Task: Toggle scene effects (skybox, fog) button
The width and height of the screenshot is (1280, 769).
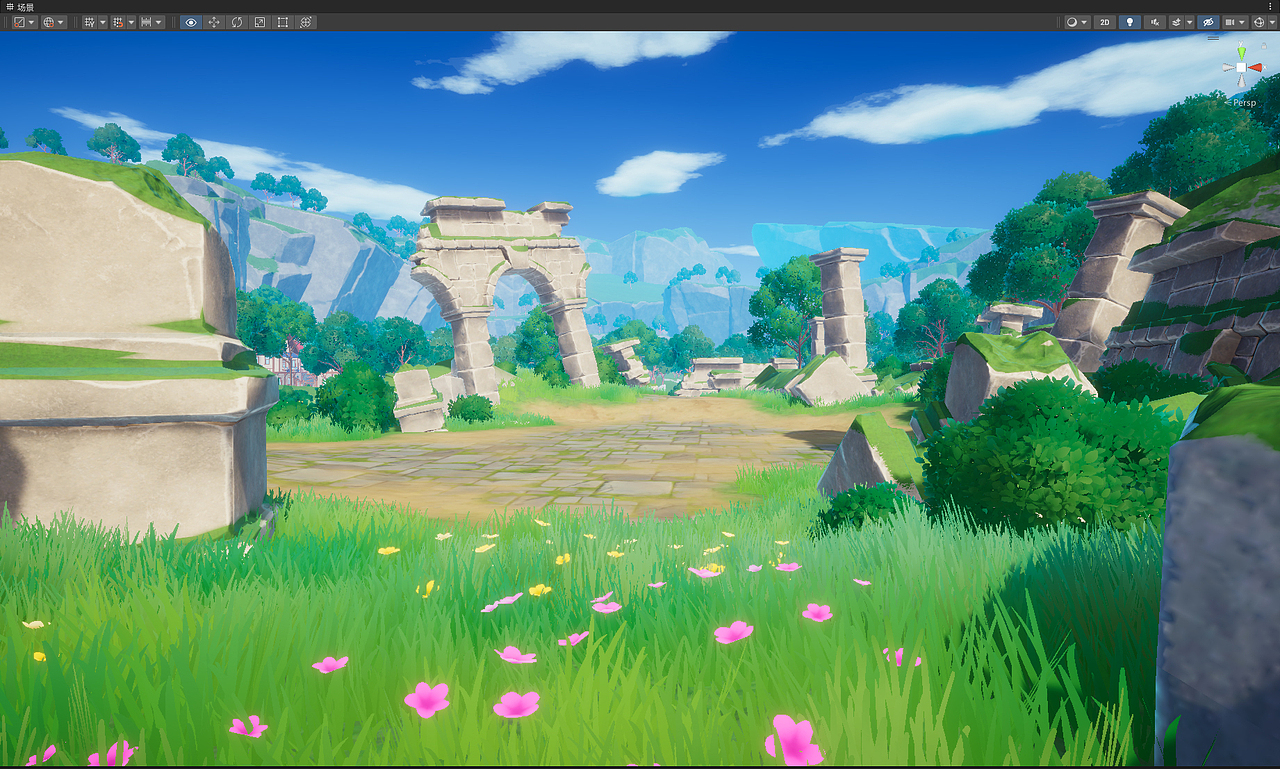Action: coord(1176,22)
